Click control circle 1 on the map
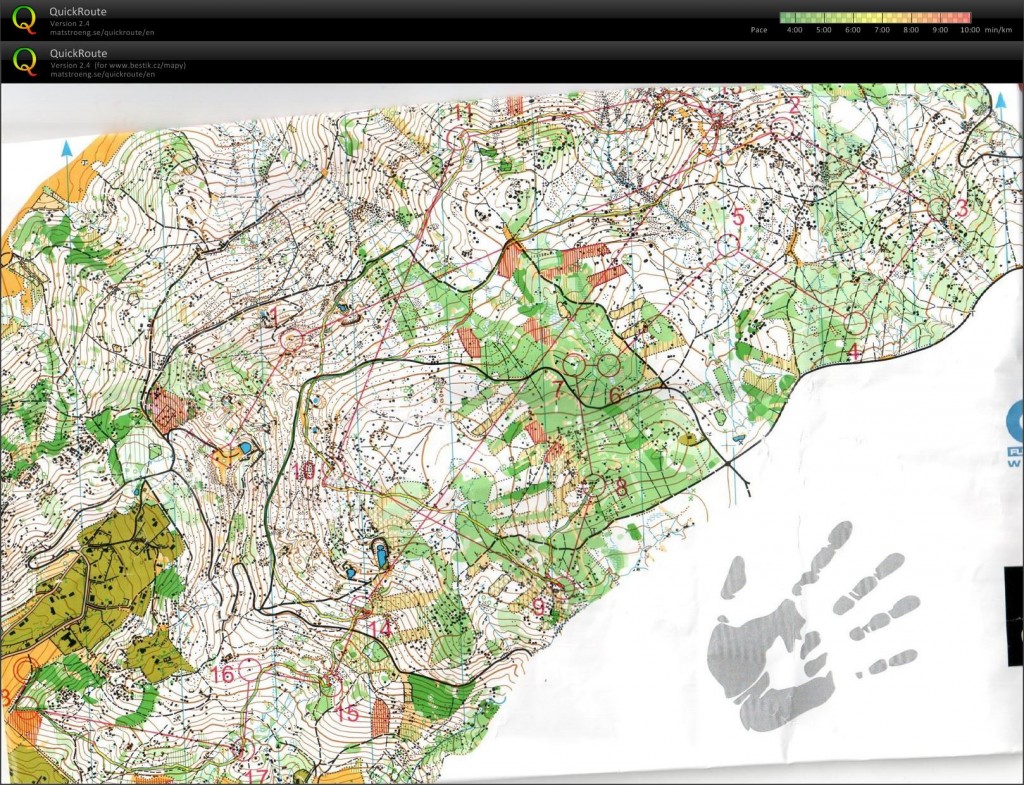The height and width of the screenshot is (785, 1024). (291, 341)
